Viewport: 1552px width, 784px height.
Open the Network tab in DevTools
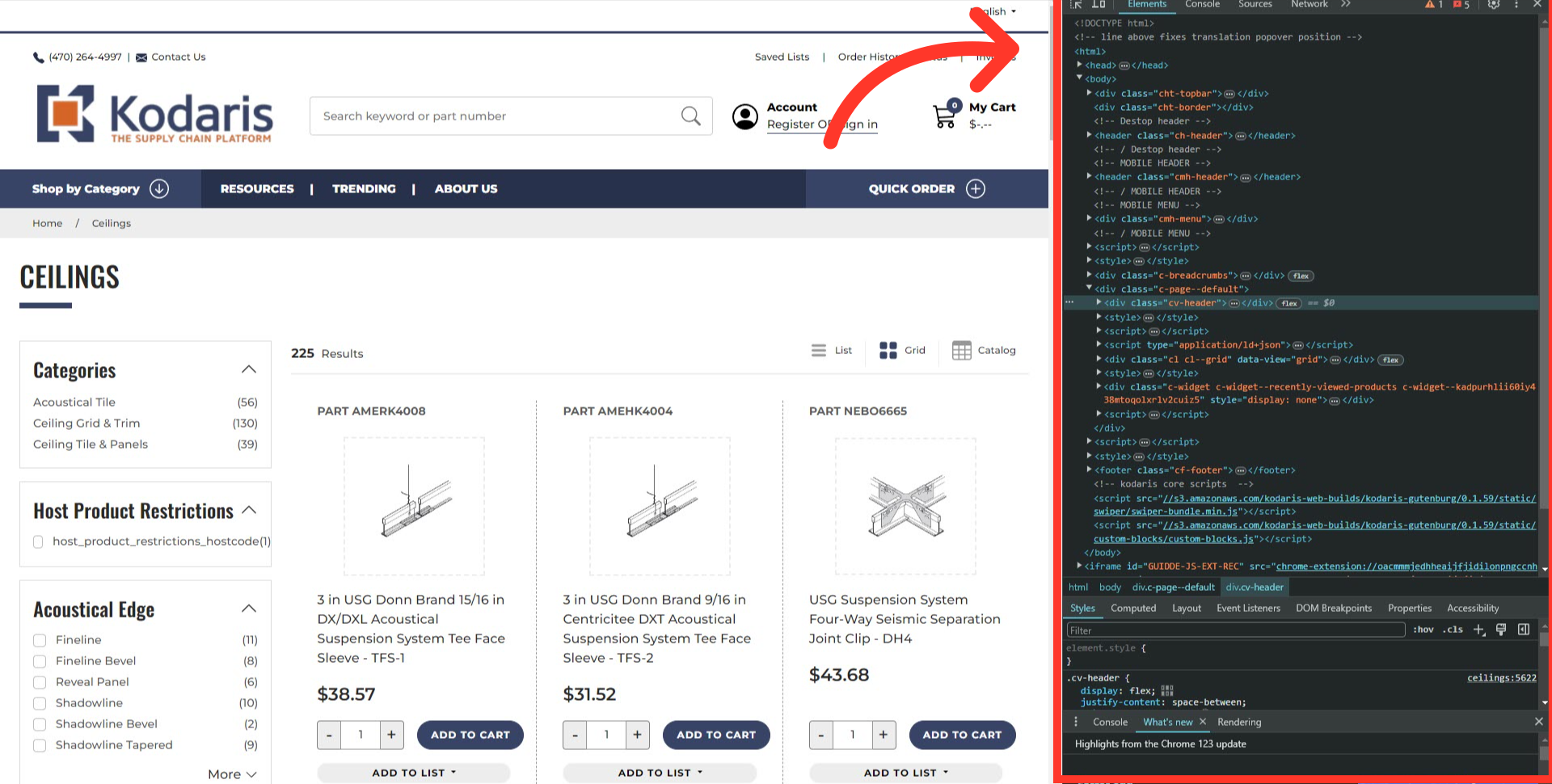[x=1309, y=5]
